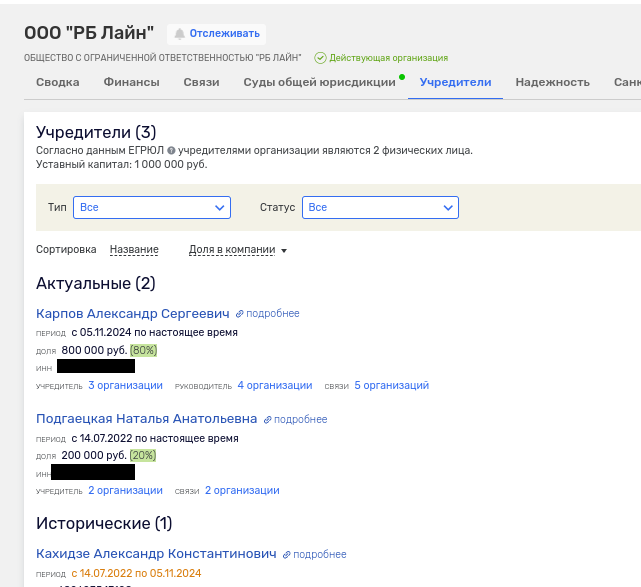The image size is (641, 587).
Task: Open Подгаецкая's связи 2 организации link
Action: pos(242,491)
